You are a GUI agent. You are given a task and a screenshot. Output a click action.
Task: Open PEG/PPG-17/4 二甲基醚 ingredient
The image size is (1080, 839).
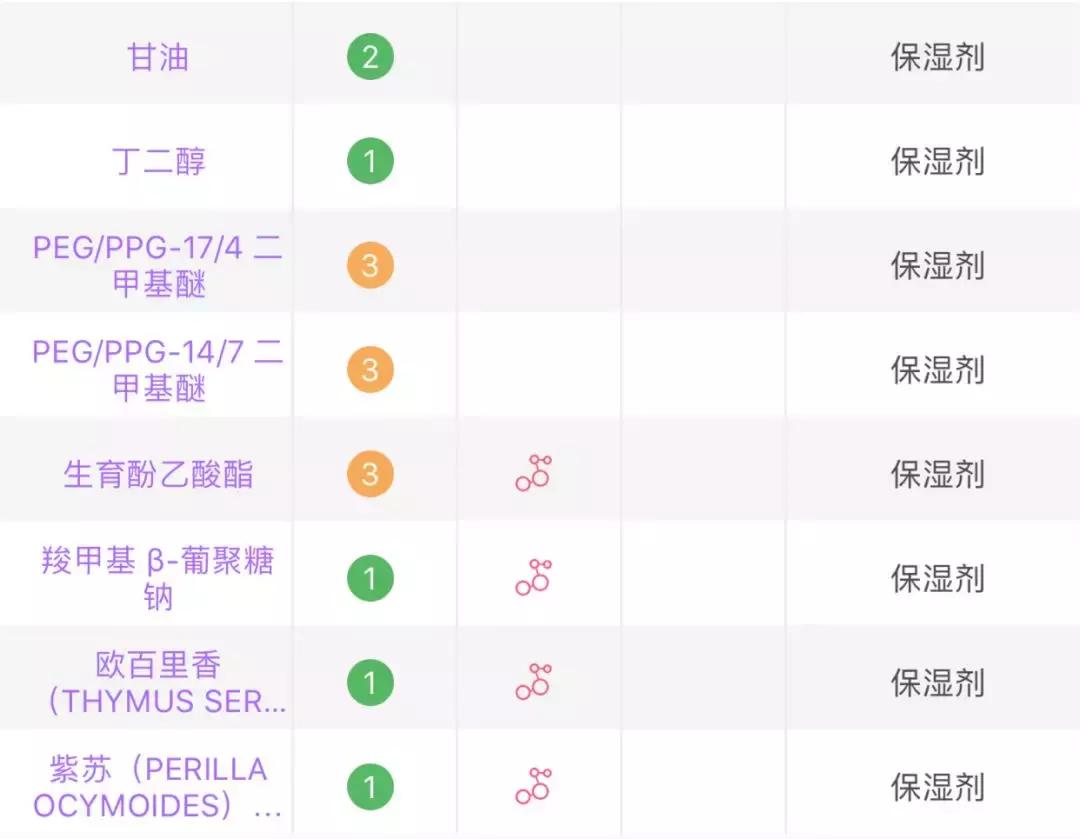point(158,266)
